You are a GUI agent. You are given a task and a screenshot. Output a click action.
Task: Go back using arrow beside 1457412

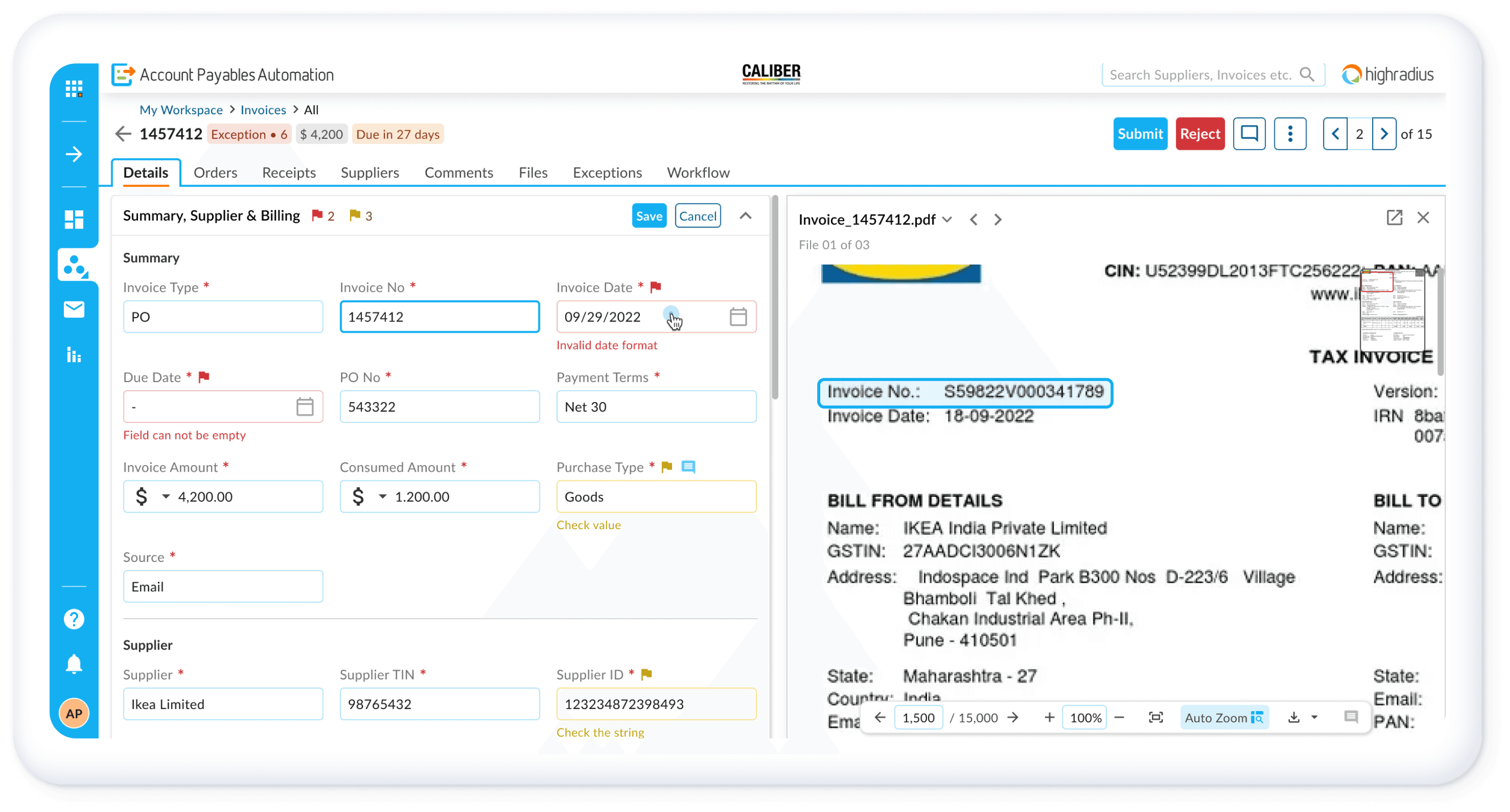(x=123, y=134)
